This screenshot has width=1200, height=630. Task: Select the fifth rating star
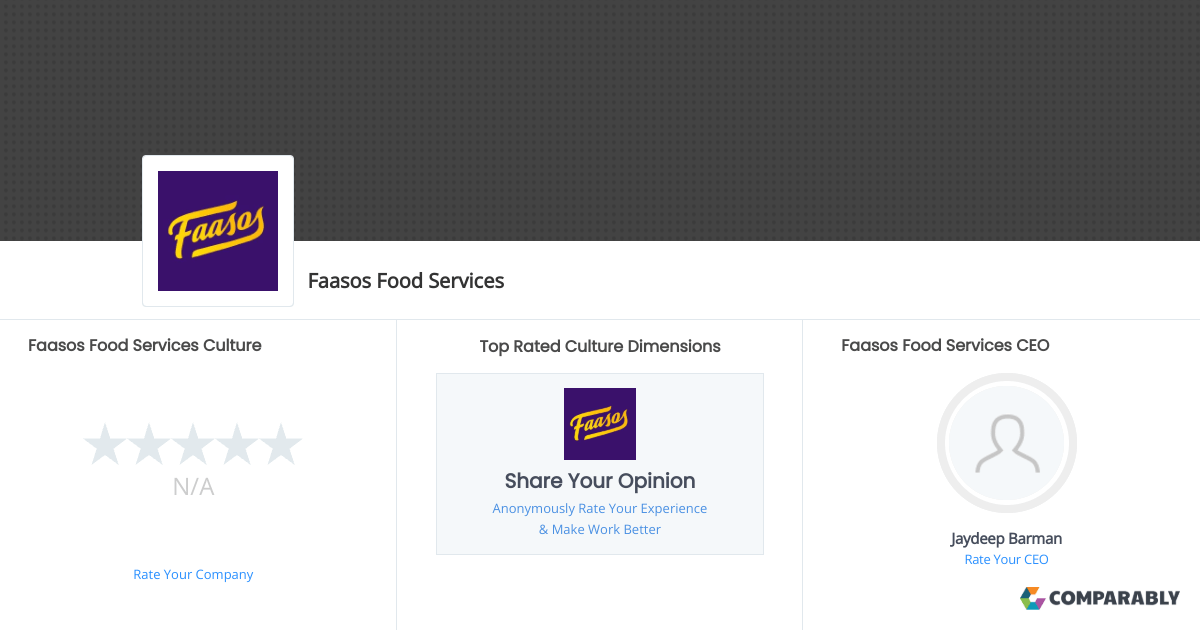pos(281,444)
